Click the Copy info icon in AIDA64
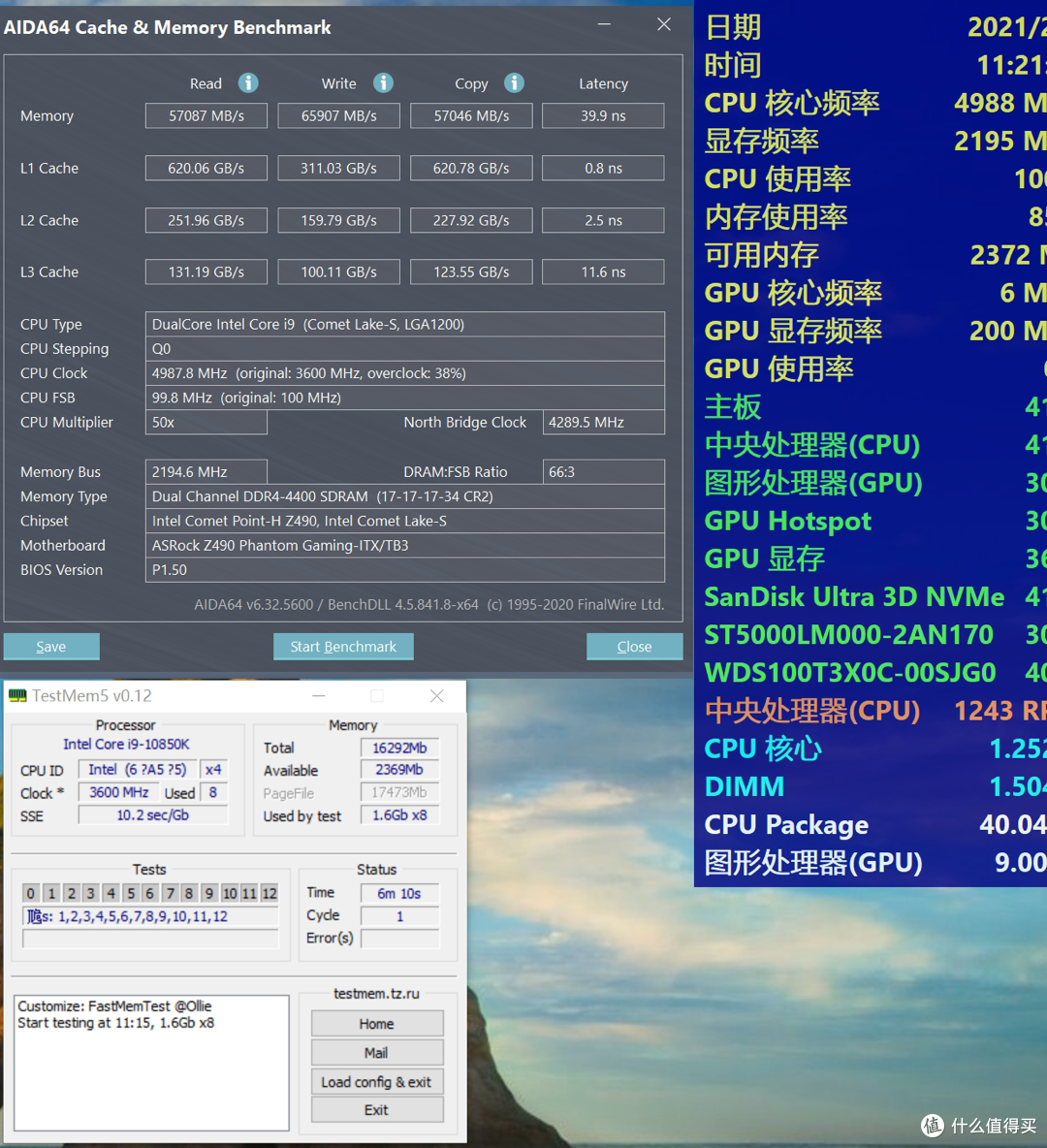Image resolution: width=1047 pixels, height=1148 pixels. coord(514,82)
